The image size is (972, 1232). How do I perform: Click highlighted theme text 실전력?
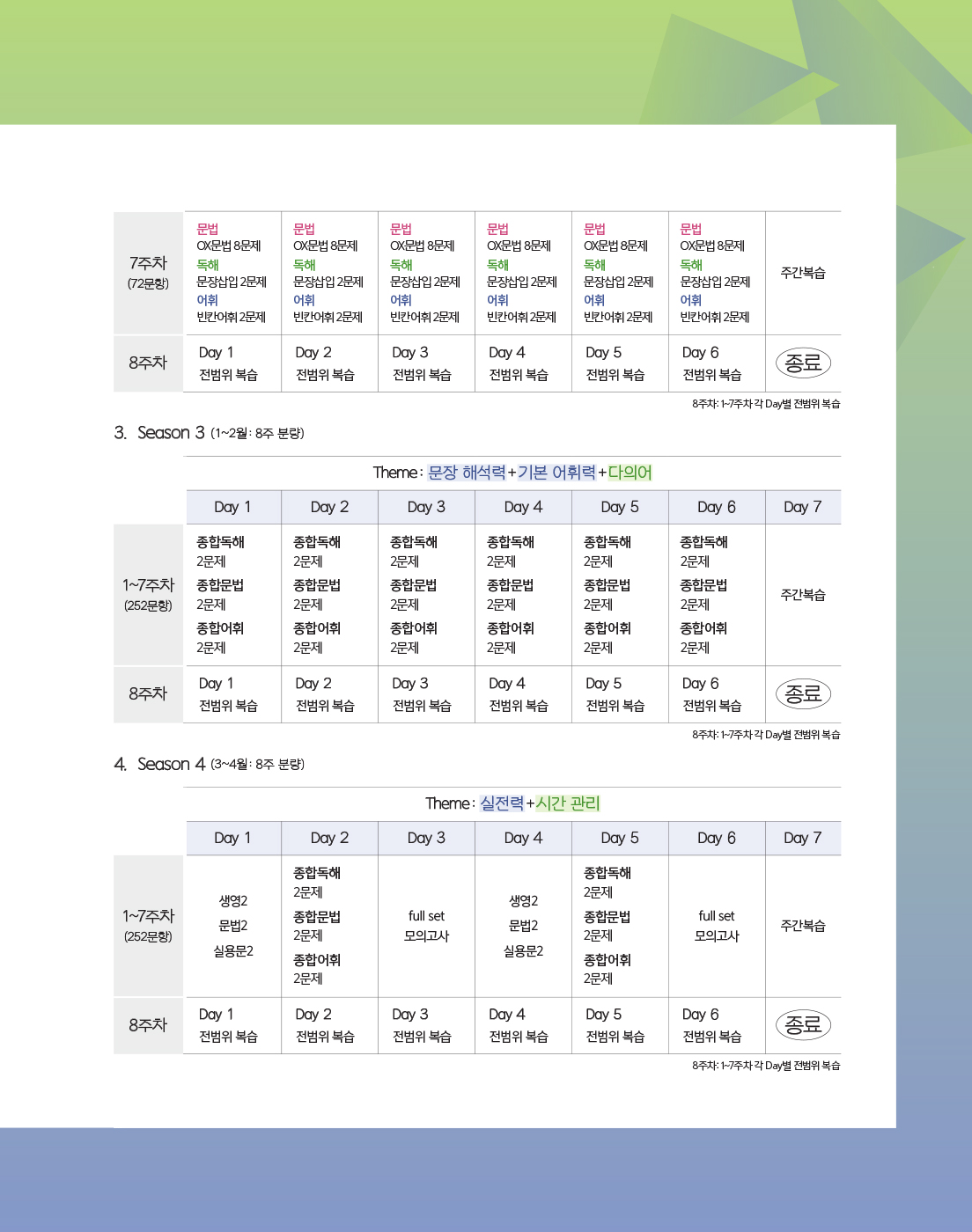tap(502, 803)
